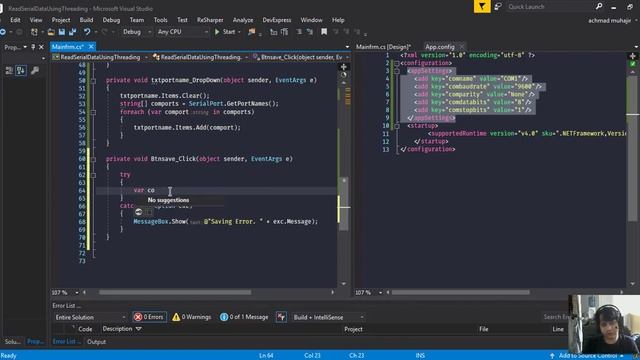Toggle bookmark with the Bookmark icon
Viewport: 640px width, 360px height.
click(324, 32)
